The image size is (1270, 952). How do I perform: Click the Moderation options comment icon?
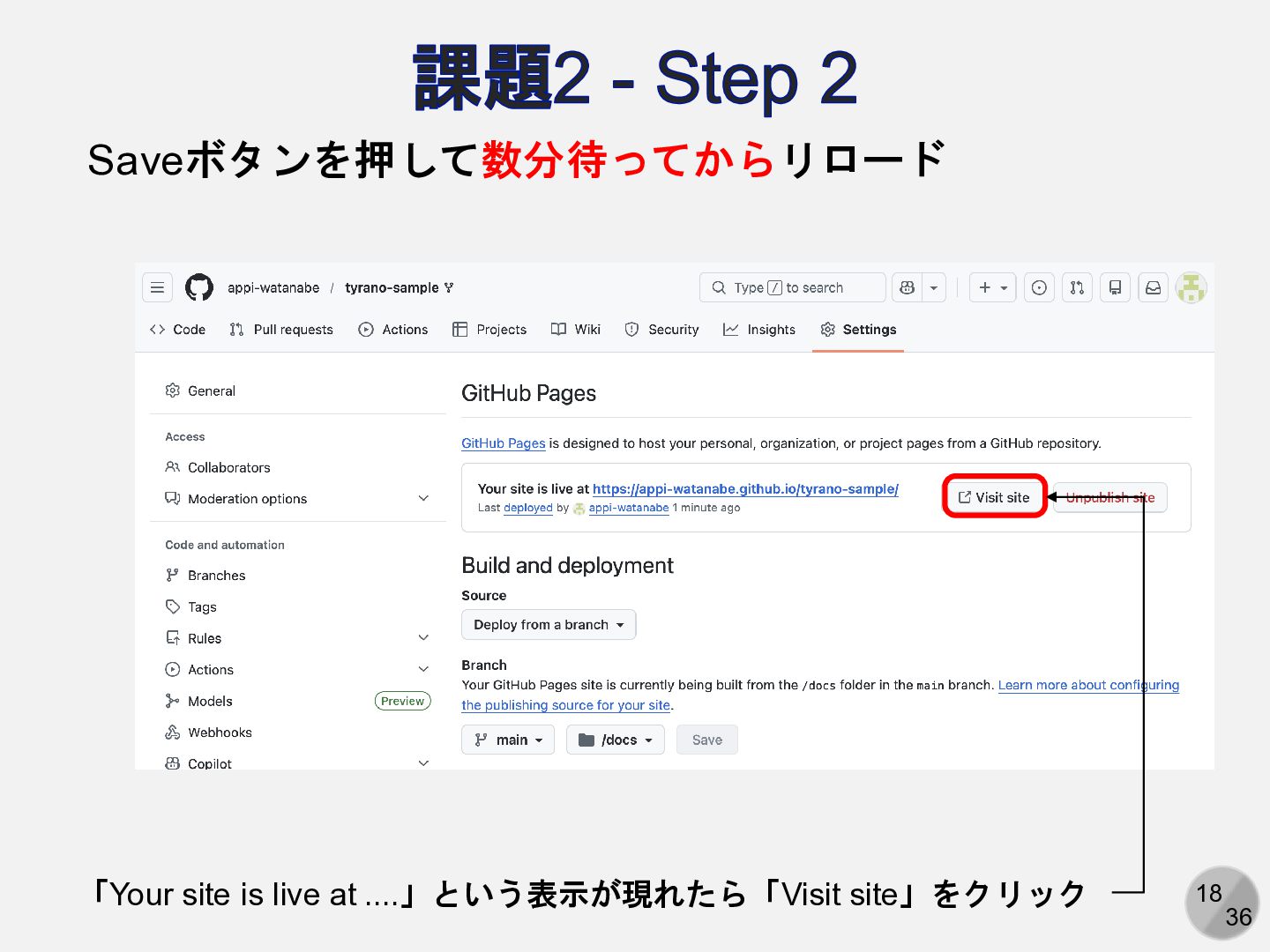point(173,499)
